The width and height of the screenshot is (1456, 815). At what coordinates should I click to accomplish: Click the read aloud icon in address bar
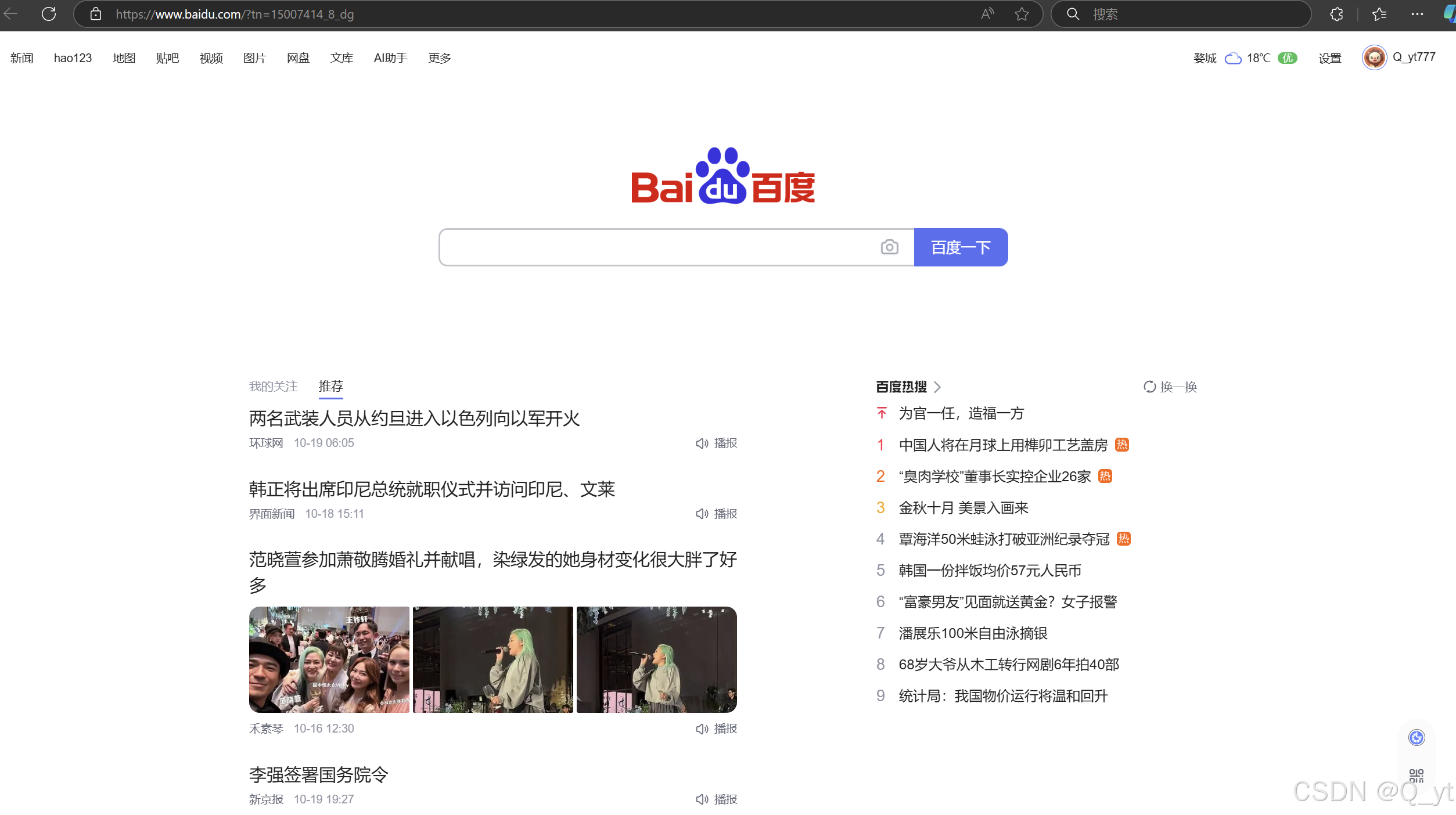pyautogui.click(x=987, y=14)
